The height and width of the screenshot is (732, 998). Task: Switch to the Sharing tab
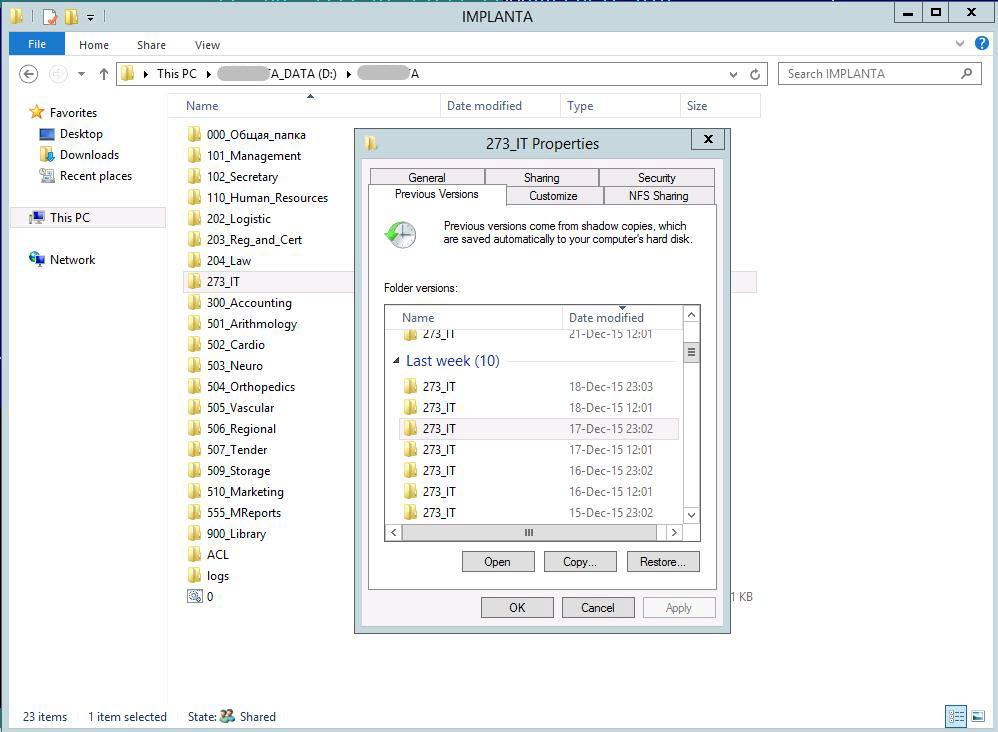(x=541, y=177)
